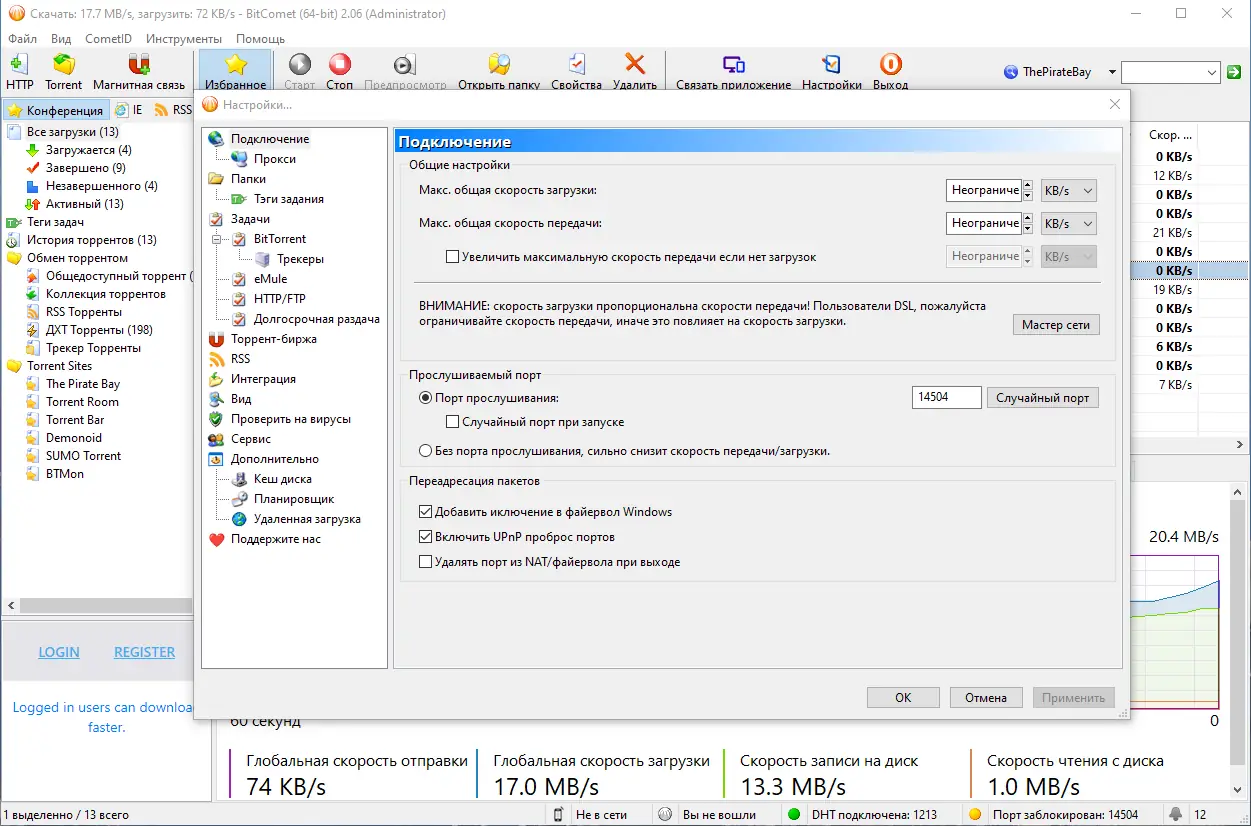Open the Помощь menu
The height and width of the screenshot is (826, 1251).
[260, 39]
